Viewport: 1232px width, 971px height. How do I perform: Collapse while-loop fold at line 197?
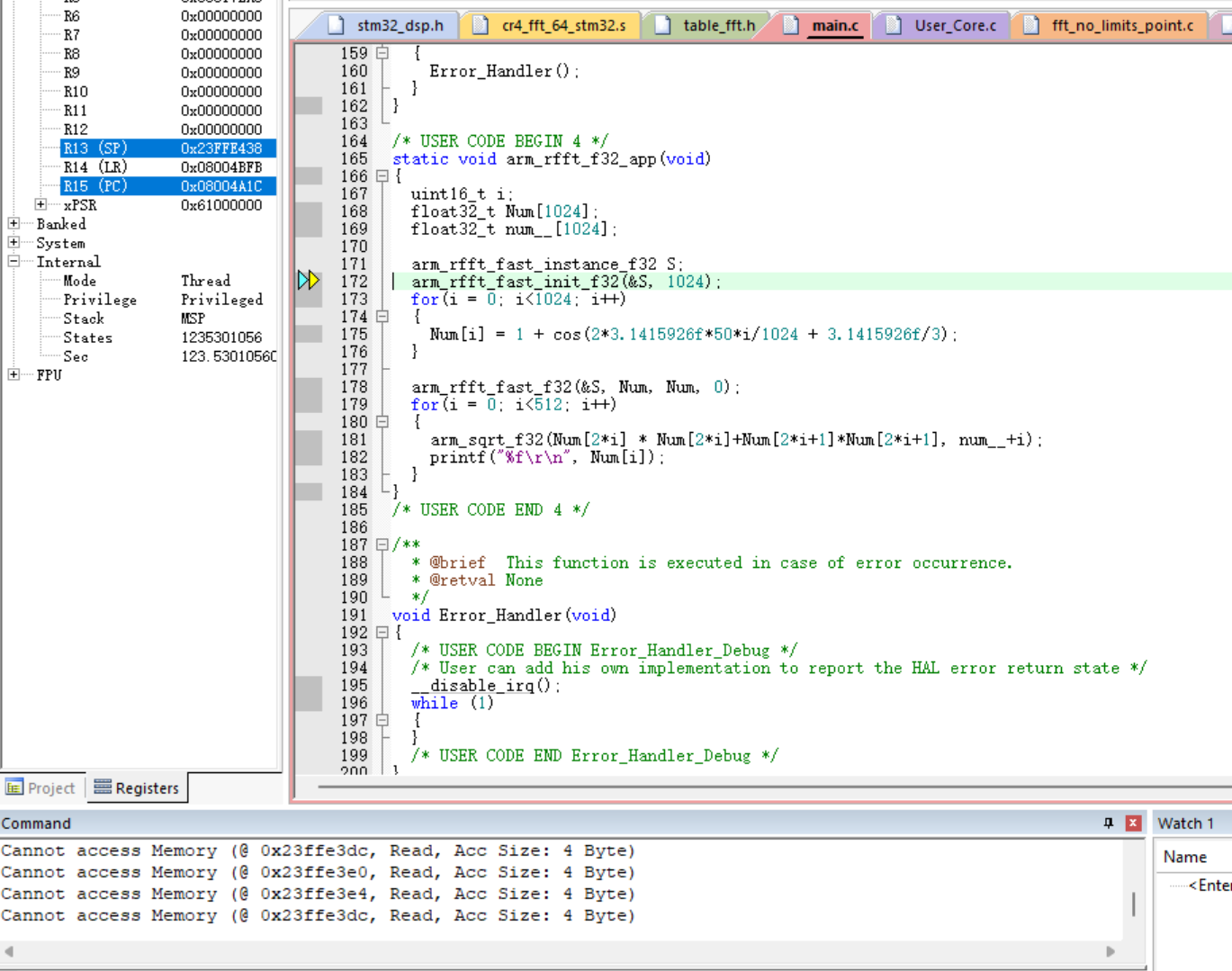point(382,720)
